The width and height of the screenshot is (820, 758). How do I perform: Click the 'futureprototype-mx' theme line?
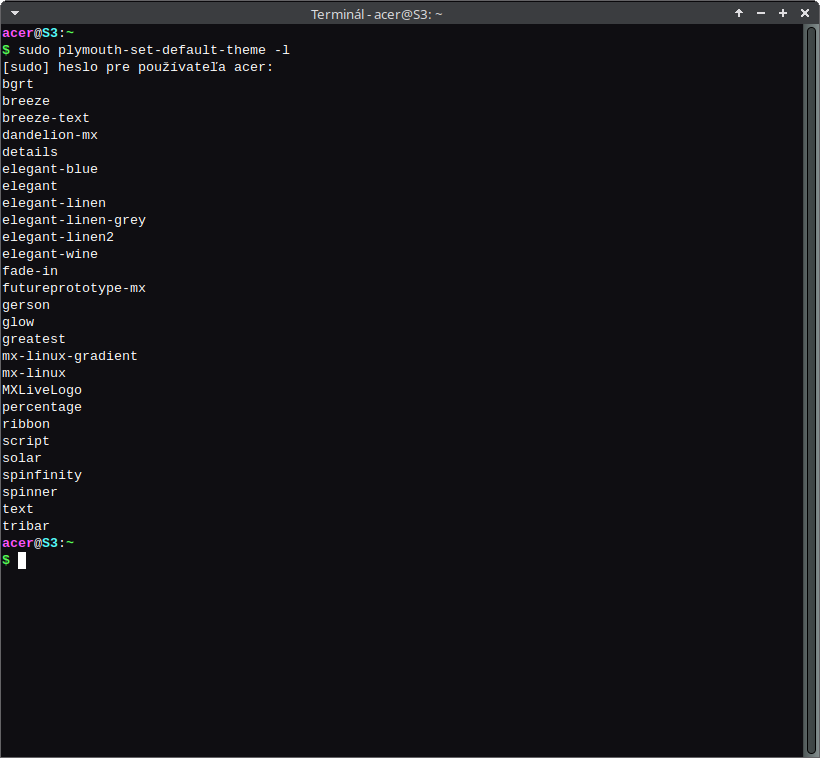tap(74, 288)
